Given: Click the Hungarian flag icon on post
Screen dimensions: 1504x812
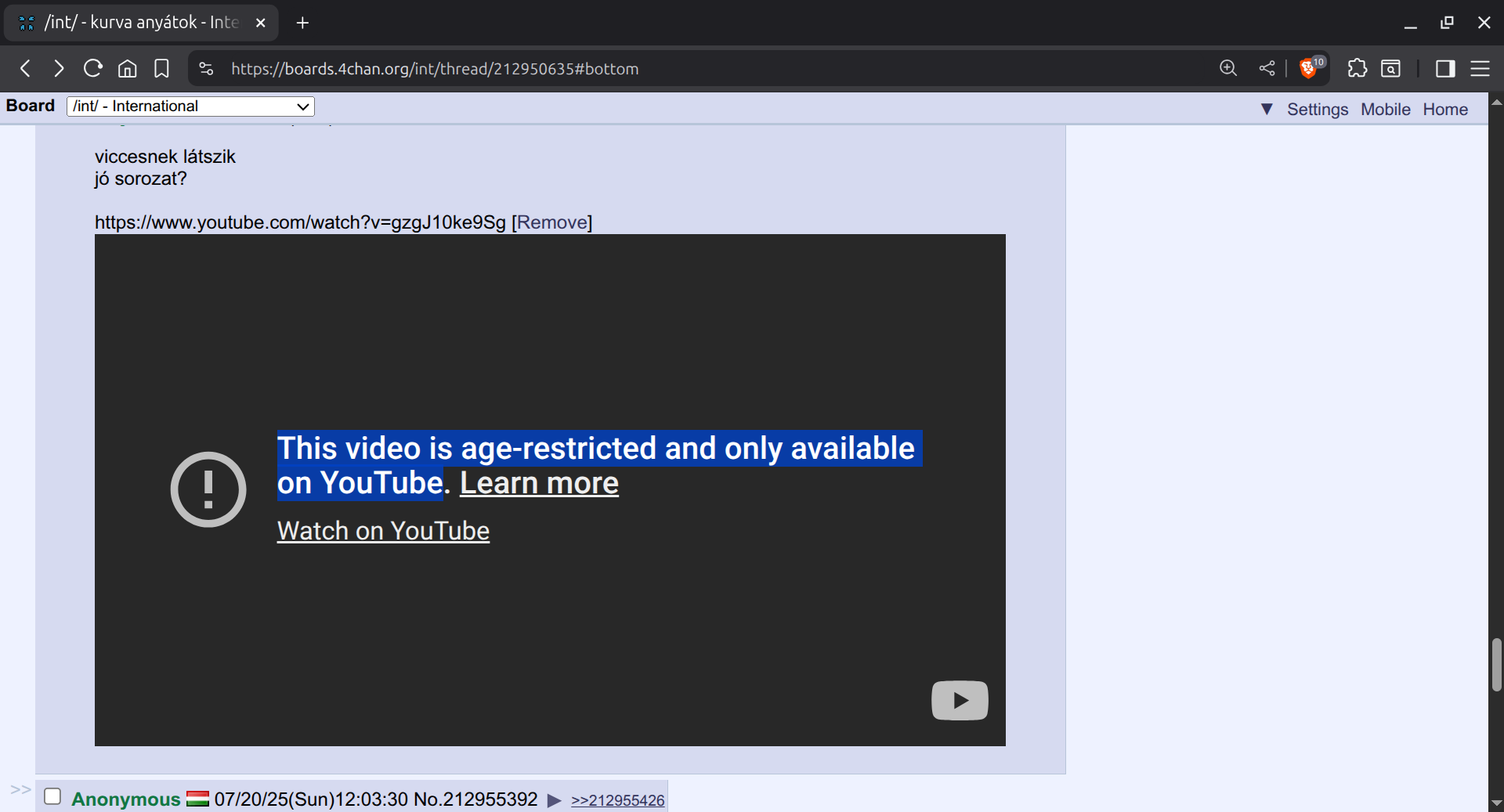Looking at the screenshot, I should pos(197,799).
